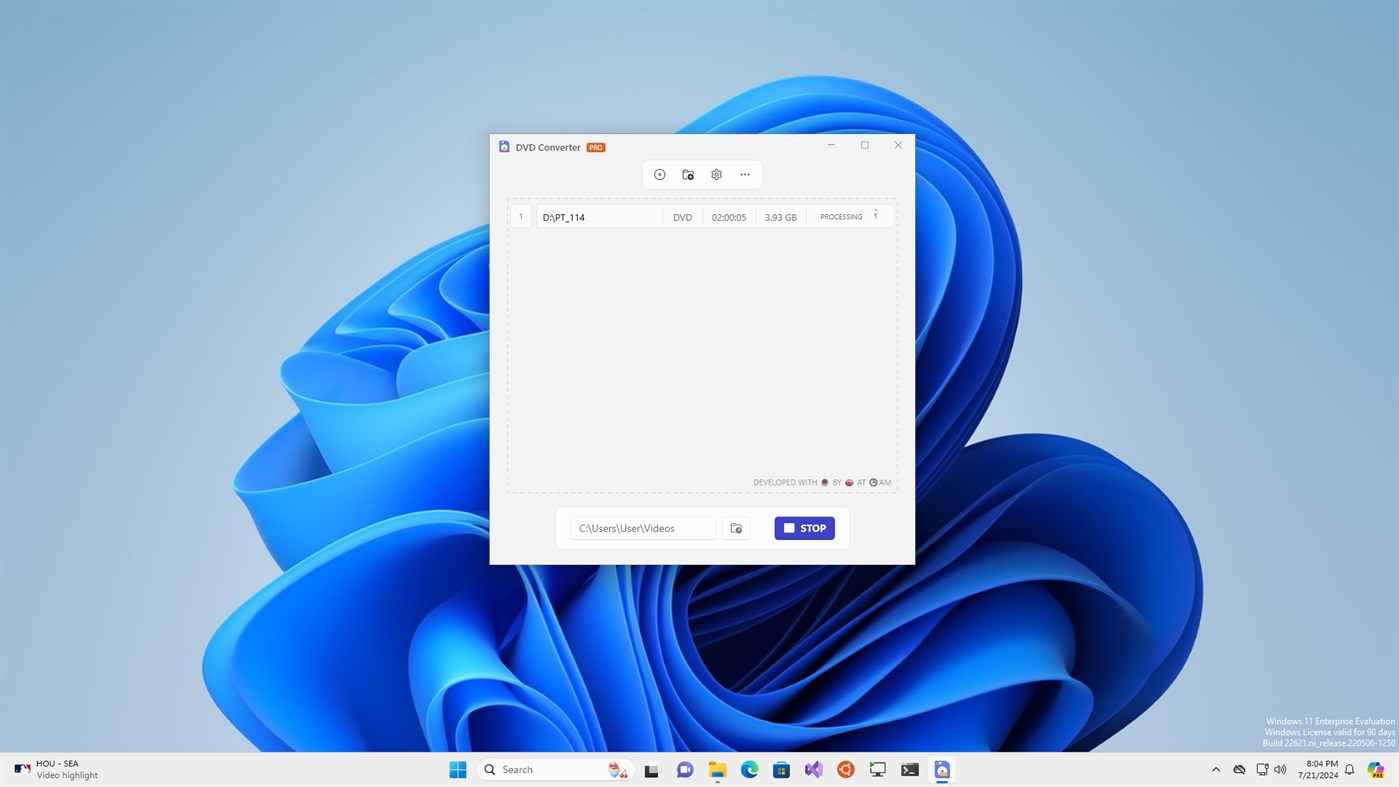The height and width of the screenshot is (787, 1399).
Task: Select the D:\PT_114 processing item
Action: point(598,217)
